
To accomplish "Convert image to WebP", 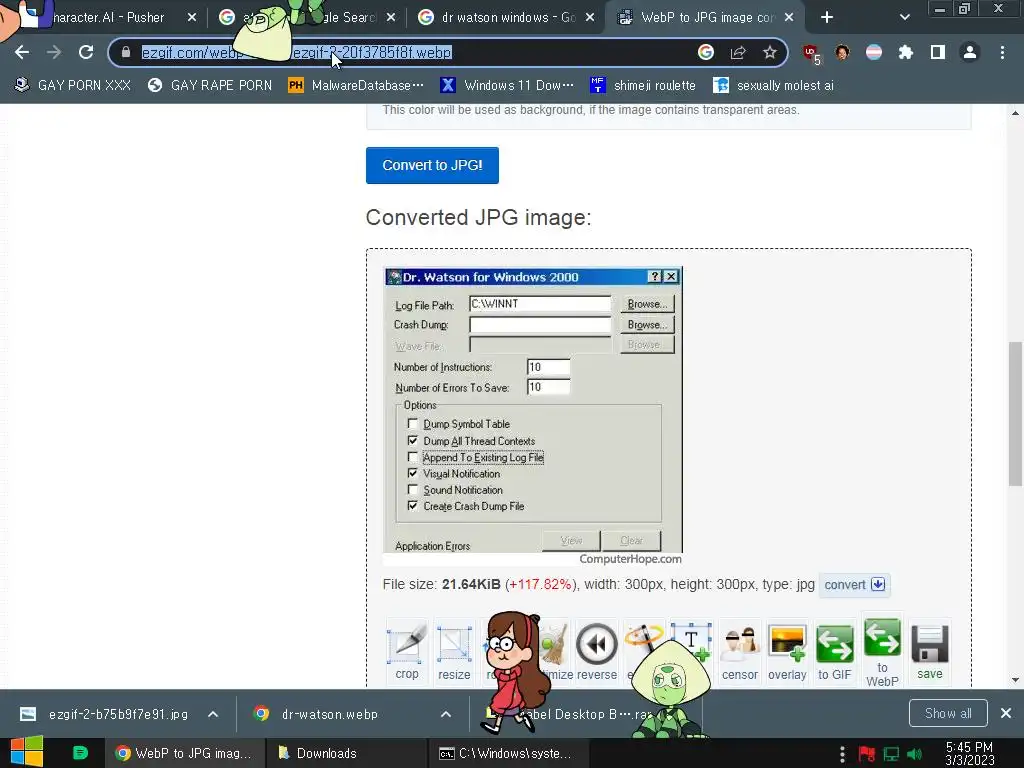I will 882,651.
